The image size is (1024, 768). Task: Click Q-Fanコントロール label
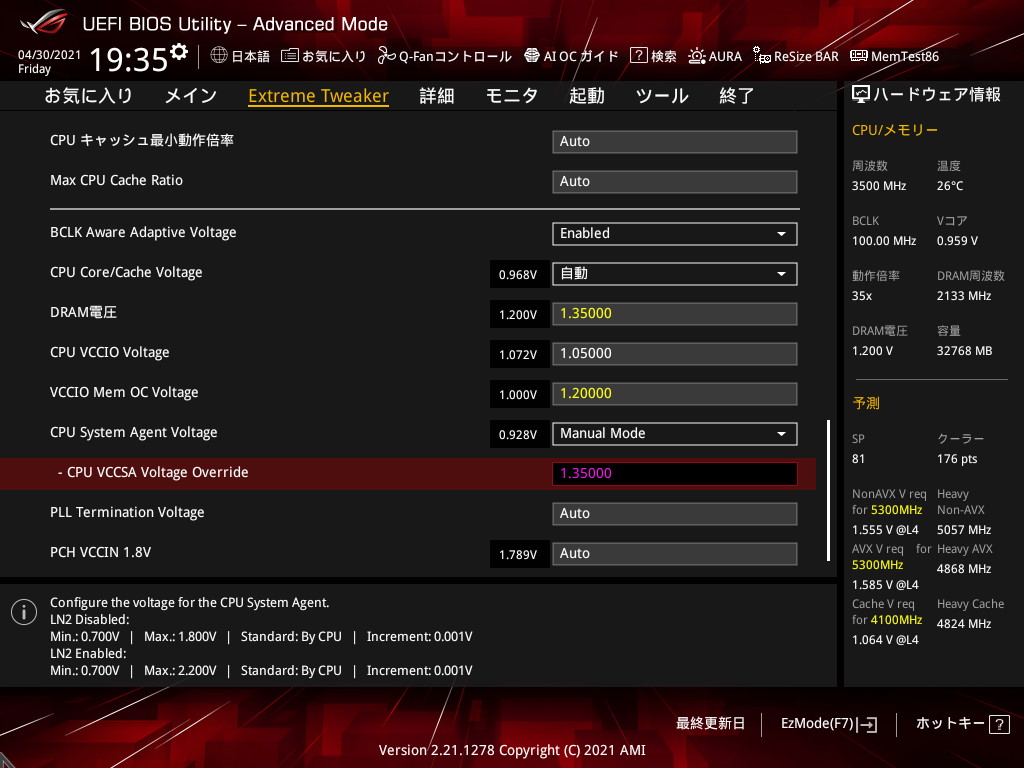455,56
